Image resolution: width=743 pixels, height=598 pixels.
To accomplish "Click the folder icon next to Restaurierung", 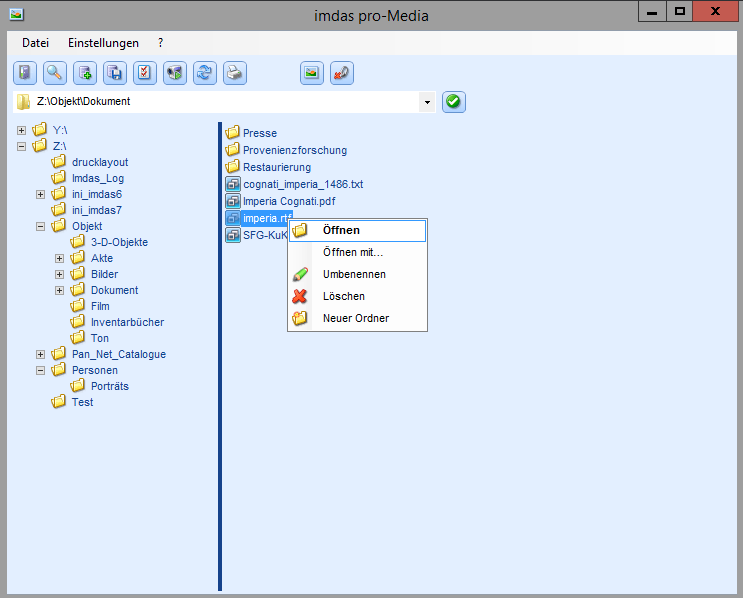I will [232, 166].
